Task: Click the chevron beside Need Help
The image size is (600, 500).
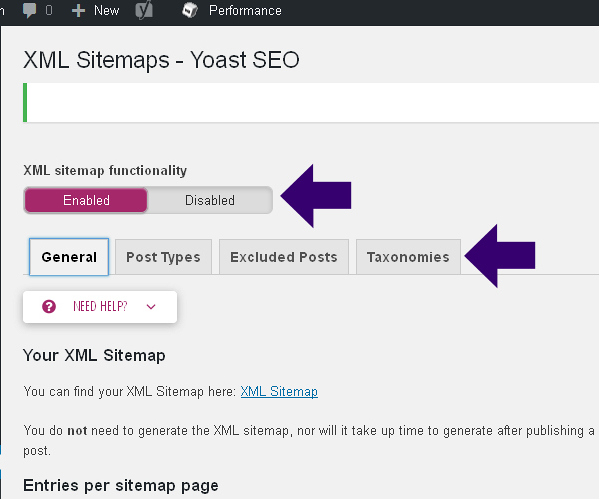Action: (x=151, y=307)
